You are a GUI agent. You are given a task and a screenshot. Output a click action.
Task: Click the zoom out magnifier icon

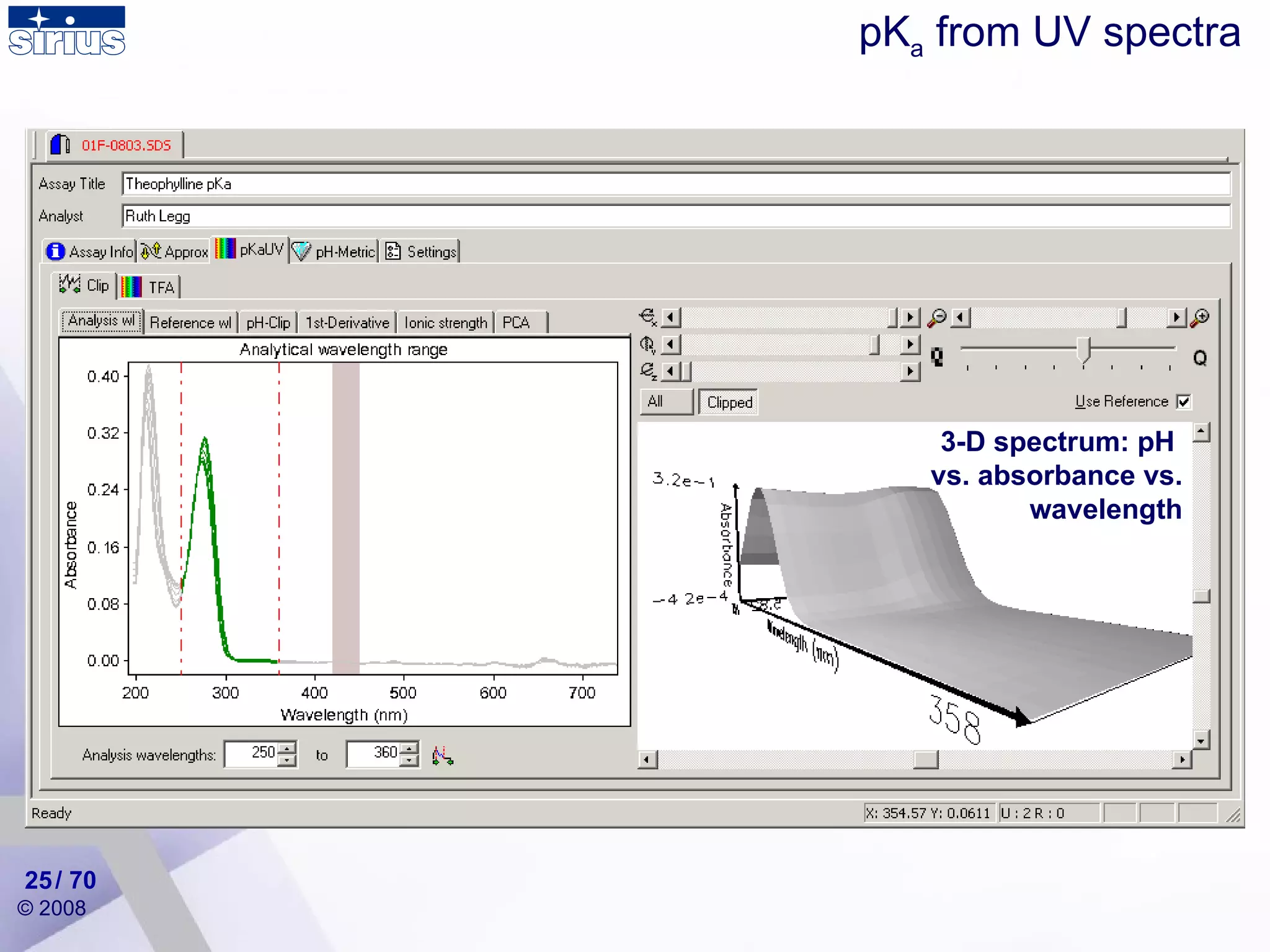tap(937, 318)
